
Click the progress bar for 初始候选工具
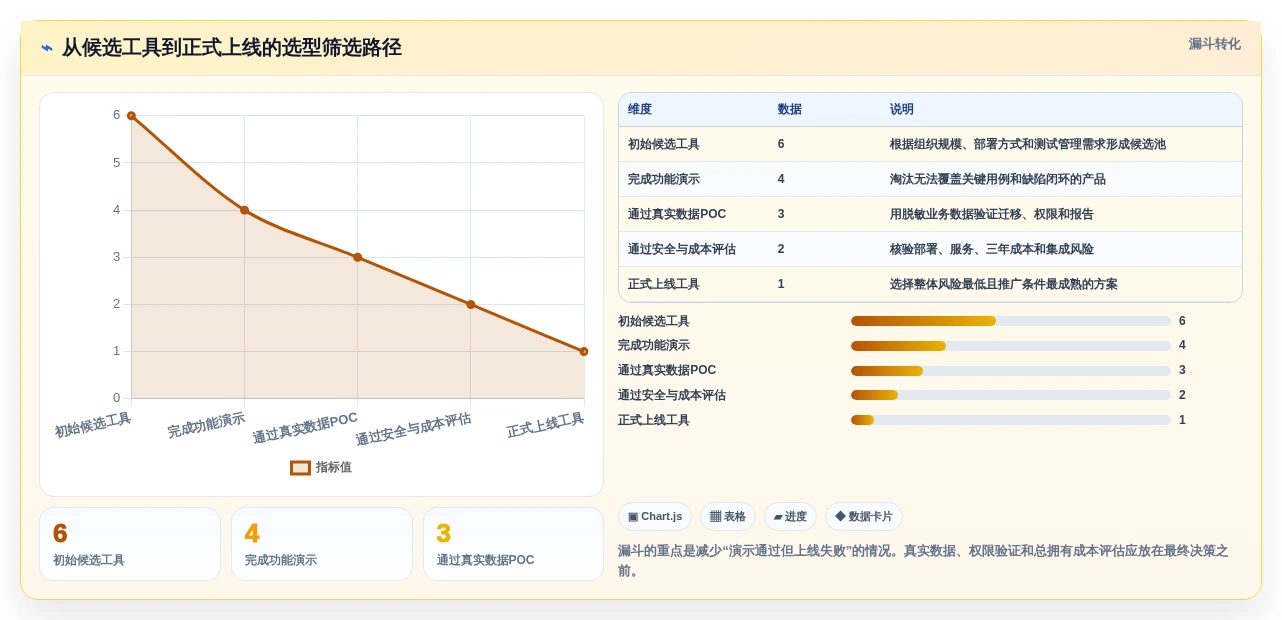point(1011,321)
